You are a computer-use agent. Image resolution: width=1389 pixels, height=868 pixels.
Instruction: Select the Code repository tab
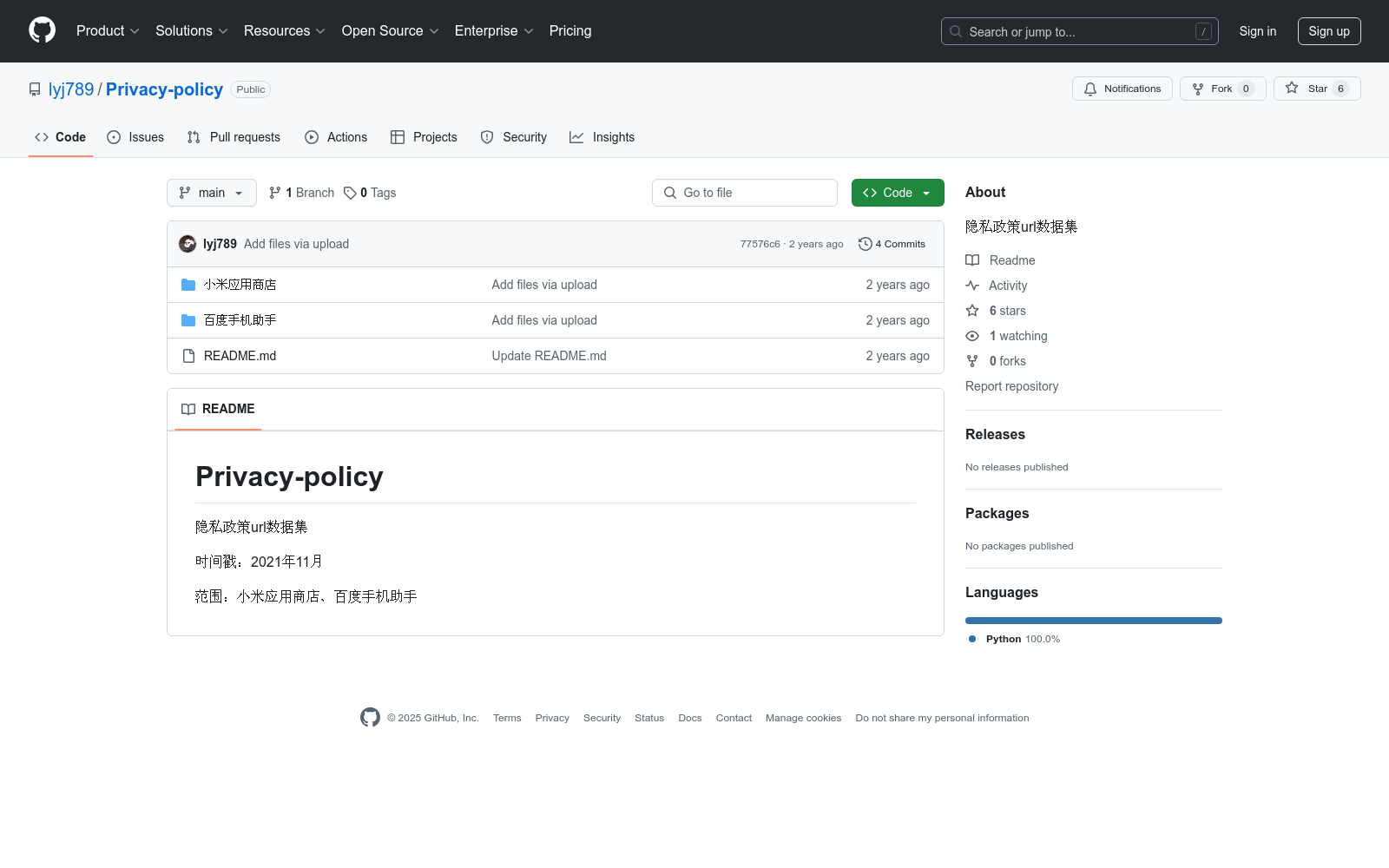[61, 137]
